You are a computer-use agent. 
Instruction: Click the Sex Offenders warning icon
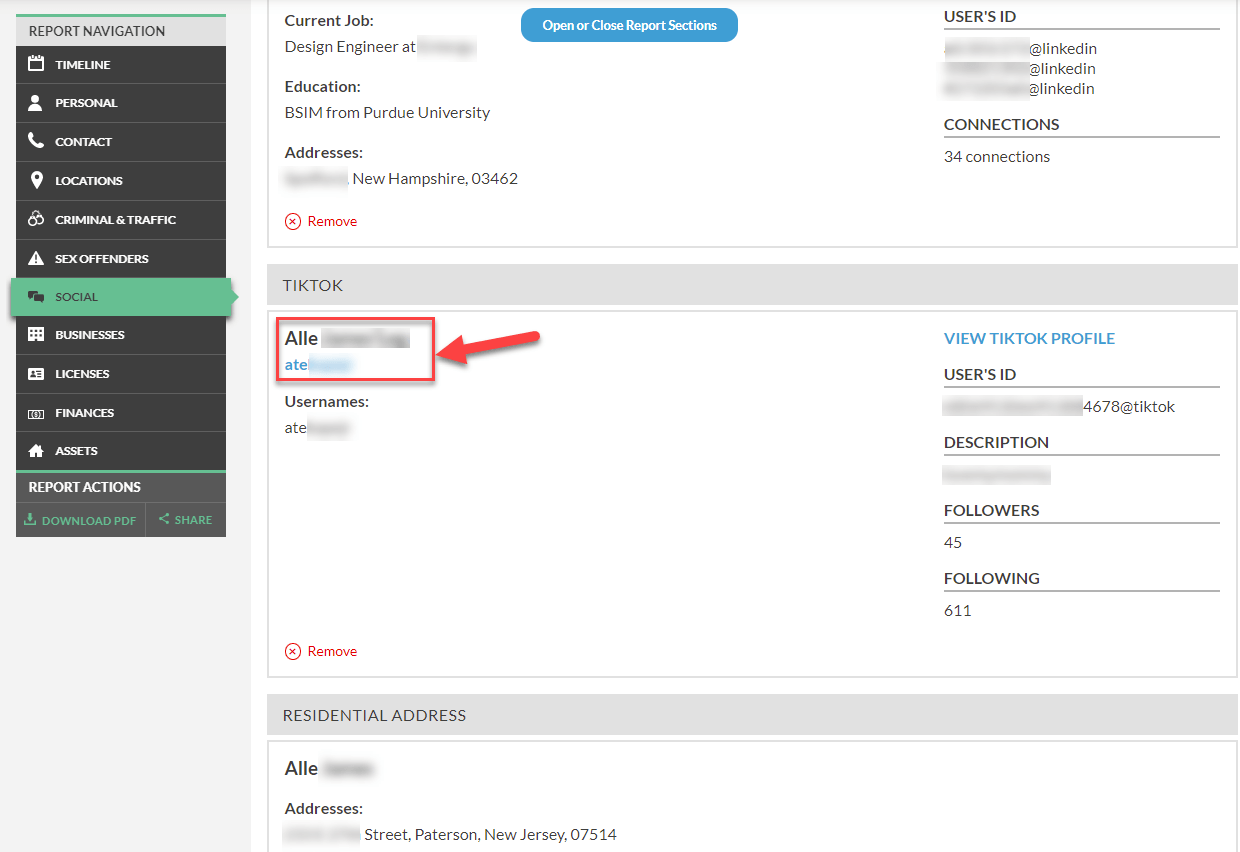[36, 258]
